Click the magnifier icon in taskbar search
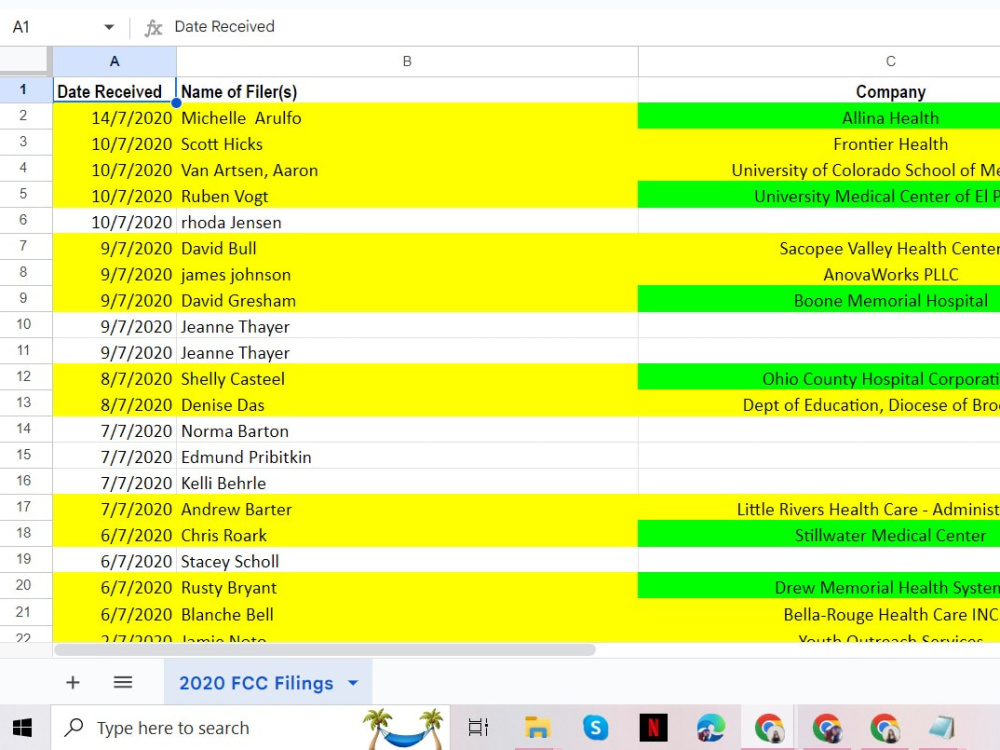 tap(74, 727)
